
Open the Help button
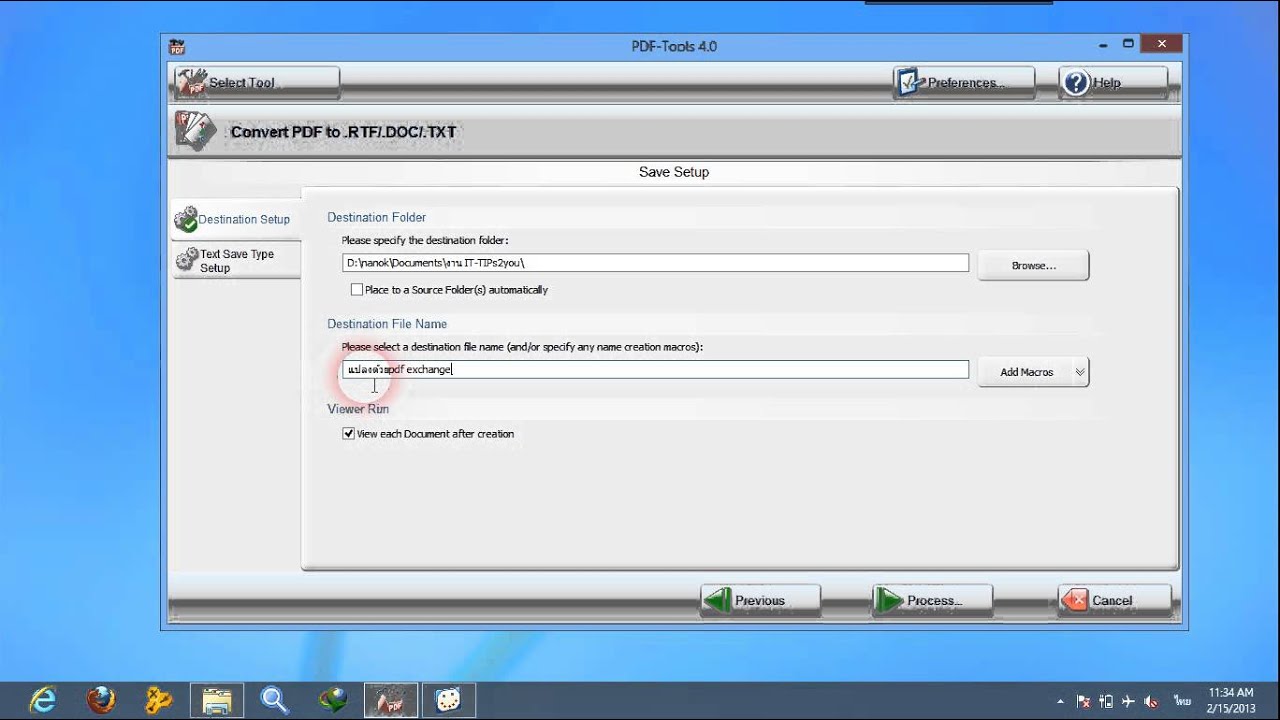pos(1112,83)
